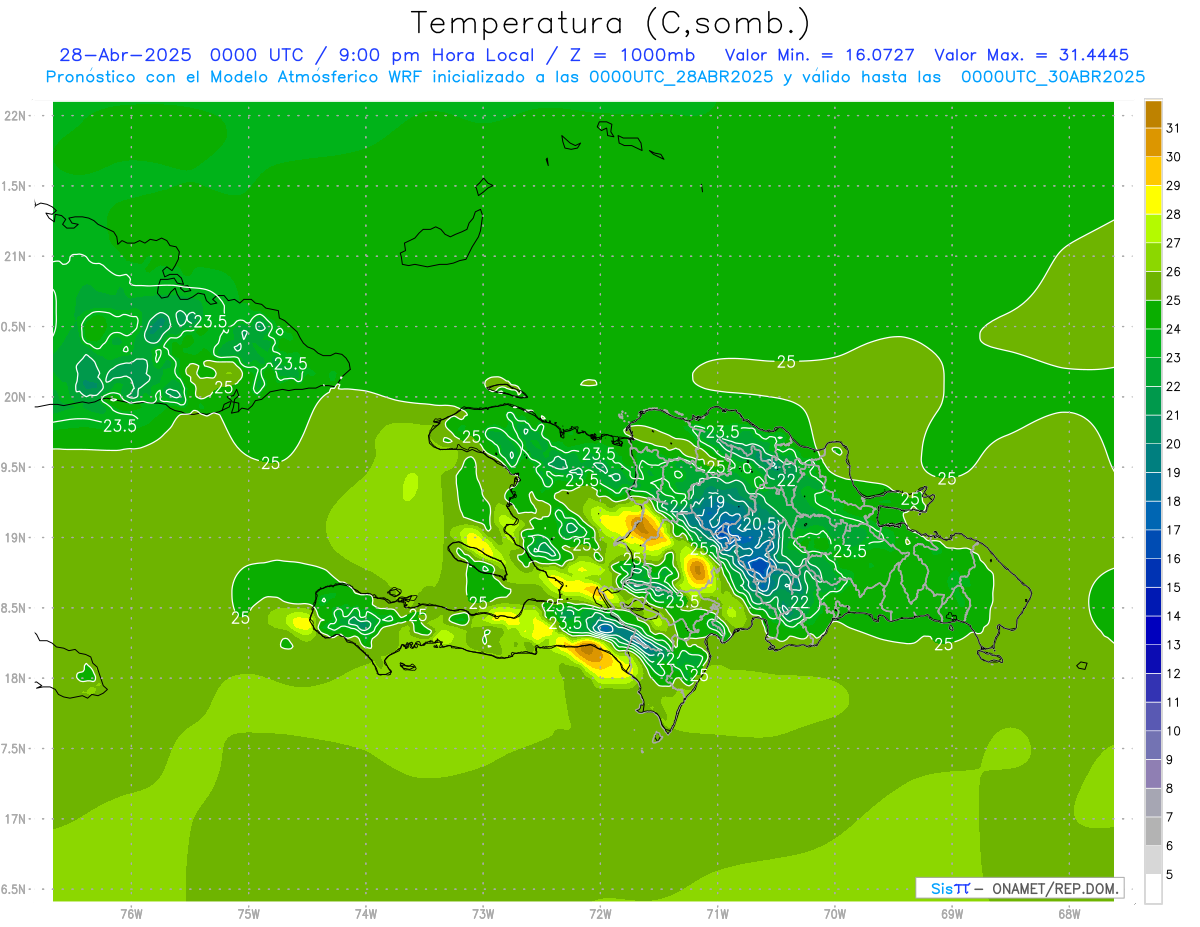Screen dimensions: 1200x927
Task: Click the '74W' longitude axis label
Action: tap(365, 914)
